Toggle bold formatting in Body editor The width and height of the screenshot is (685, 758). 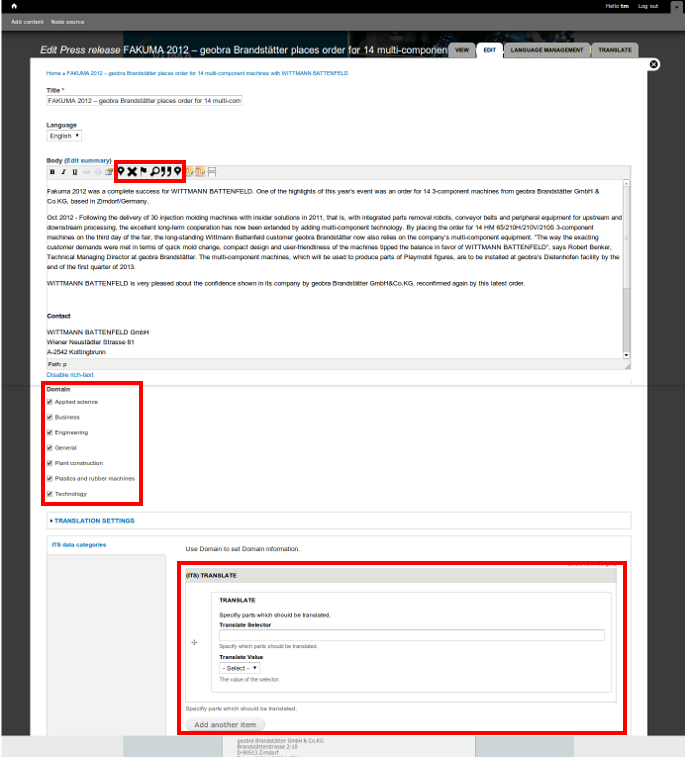52,172
